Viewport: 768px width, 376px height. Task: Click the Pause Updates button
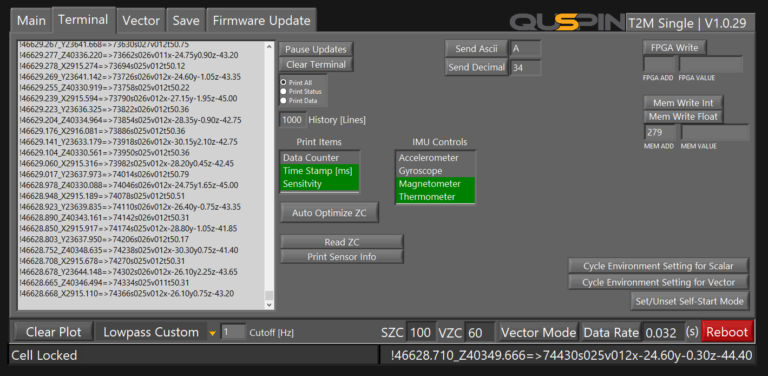click(x=316, y=49)
